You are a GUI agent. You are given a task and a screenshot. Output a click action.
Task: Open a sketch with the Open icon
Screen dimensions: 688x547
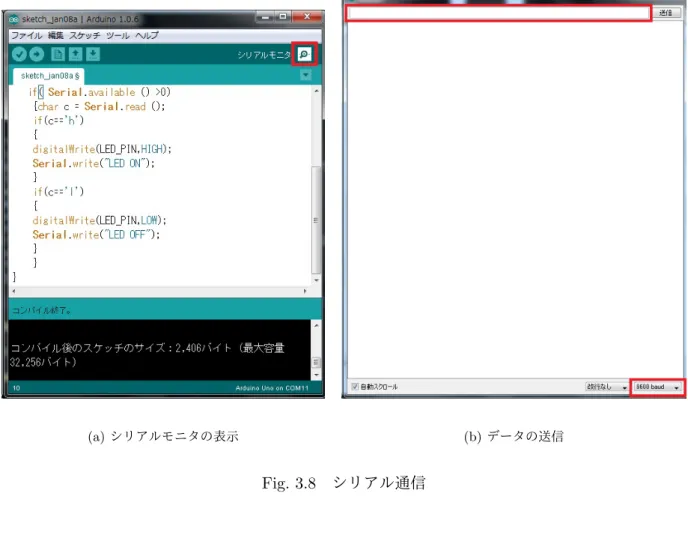tap(75, 54)
